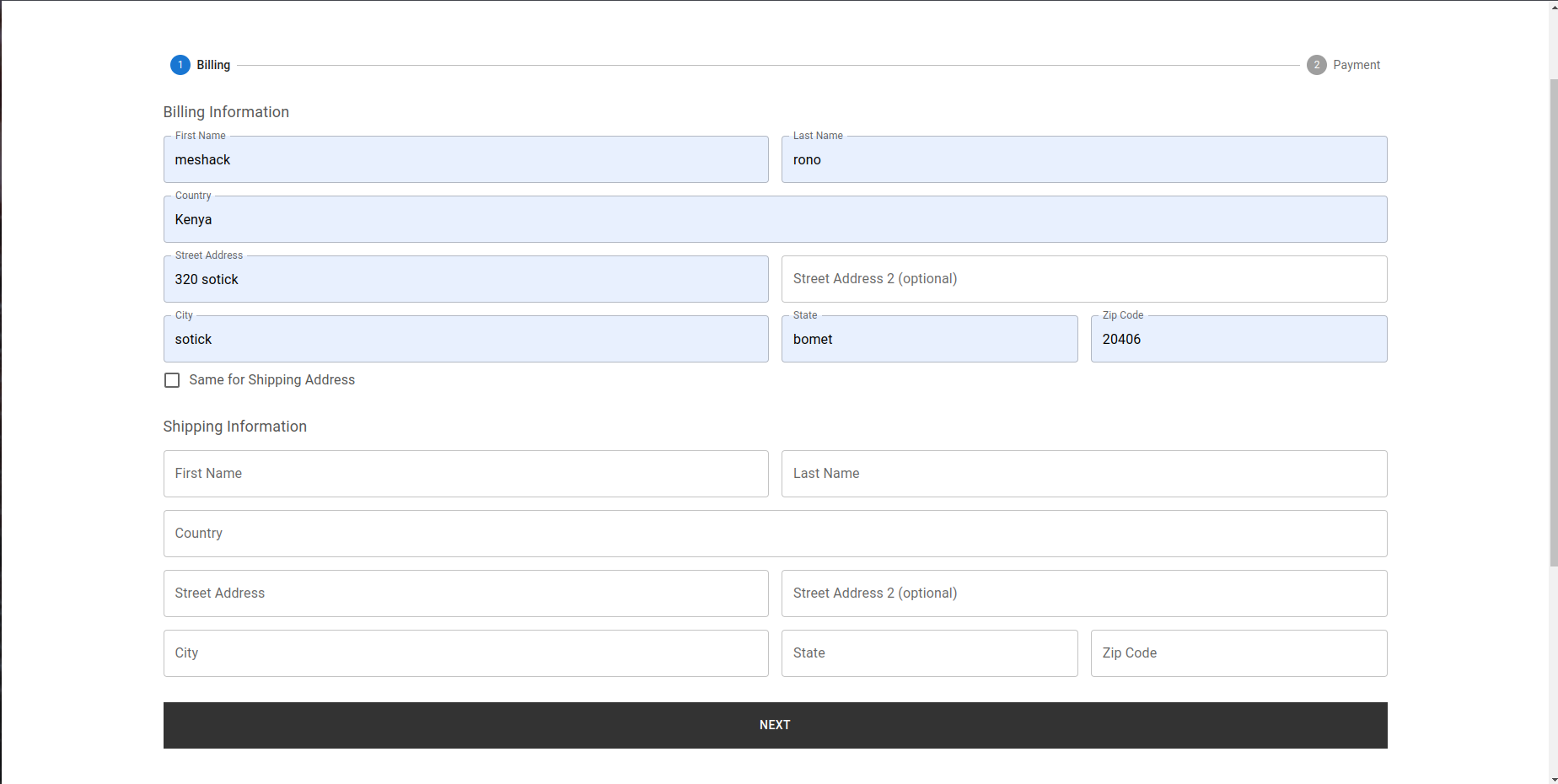Screen dimensions: 1558x784
Task: Focus the billing Zip Code field 20406
Action: click(x=1238, y=340)
